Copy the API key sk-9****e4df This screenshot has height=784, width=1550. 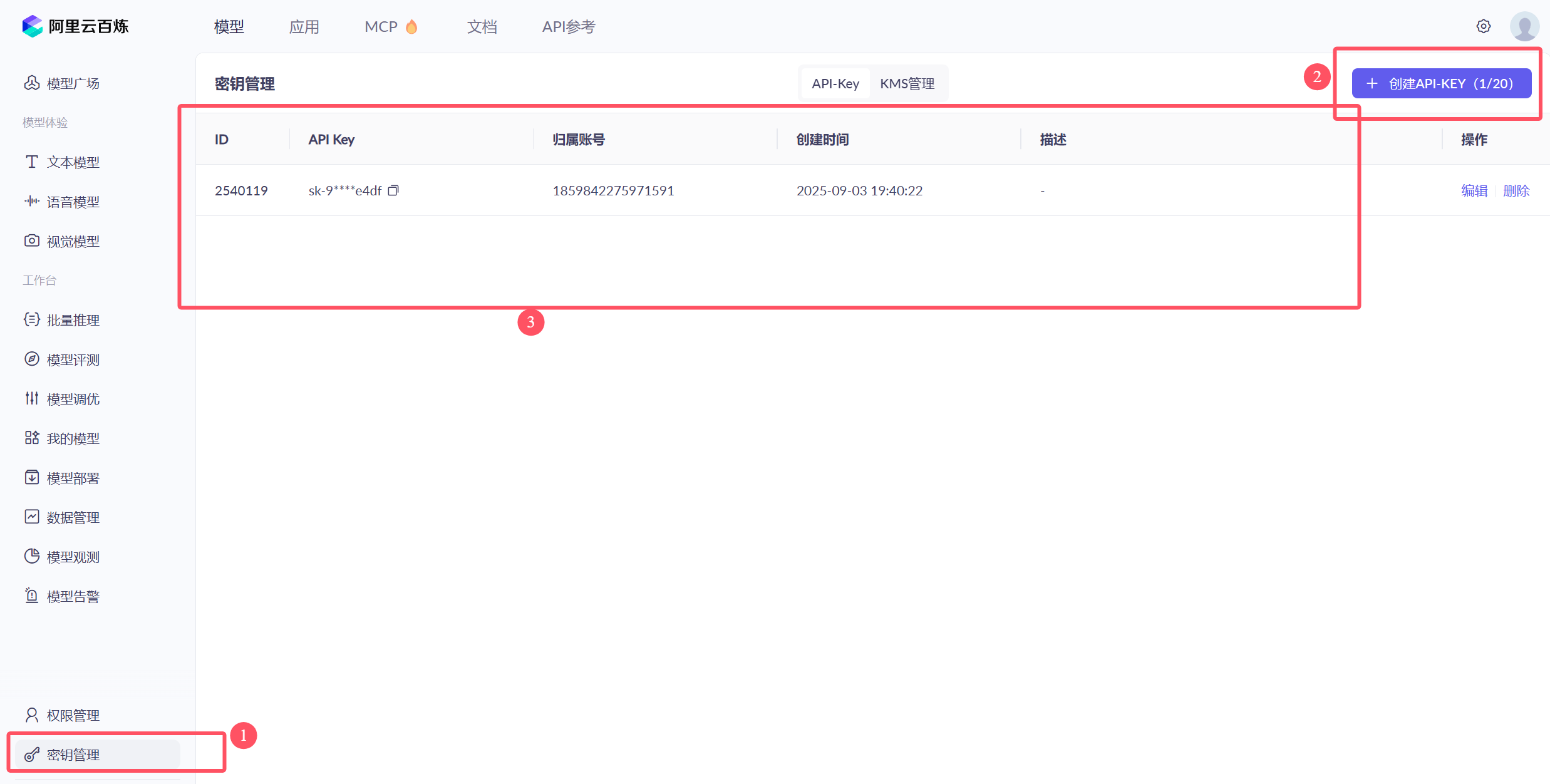[x=393, y=190]
